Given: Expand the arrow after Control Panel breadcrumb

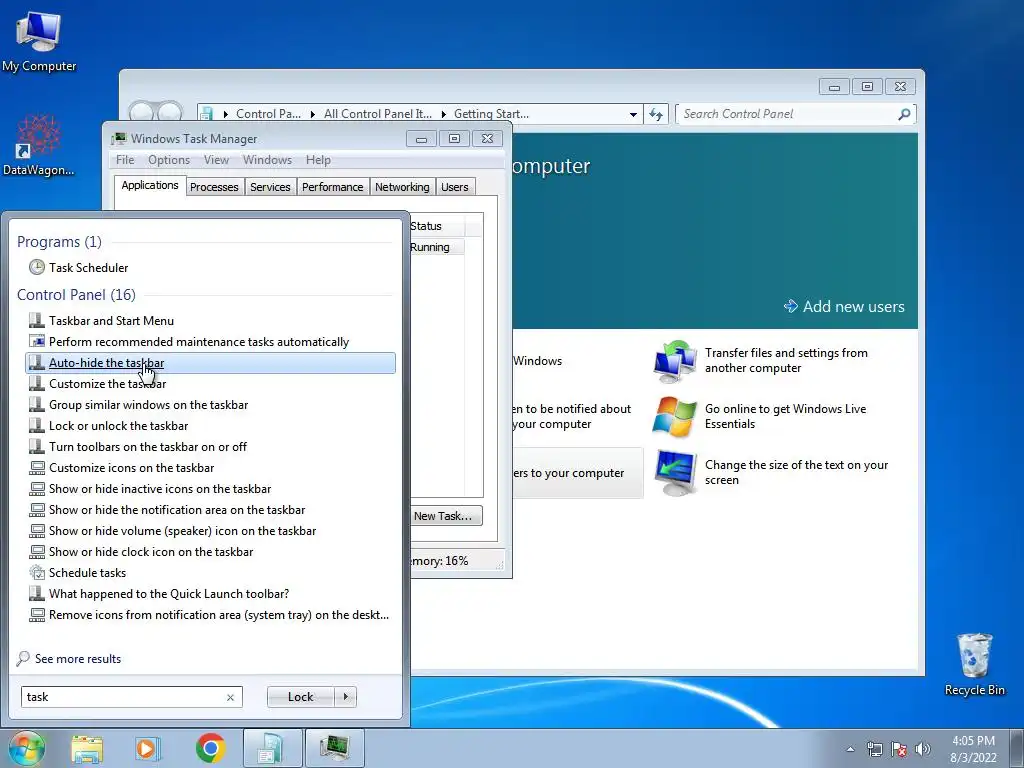Looking at the screenshot, I should pyautogui.click(x=312, y=114).
